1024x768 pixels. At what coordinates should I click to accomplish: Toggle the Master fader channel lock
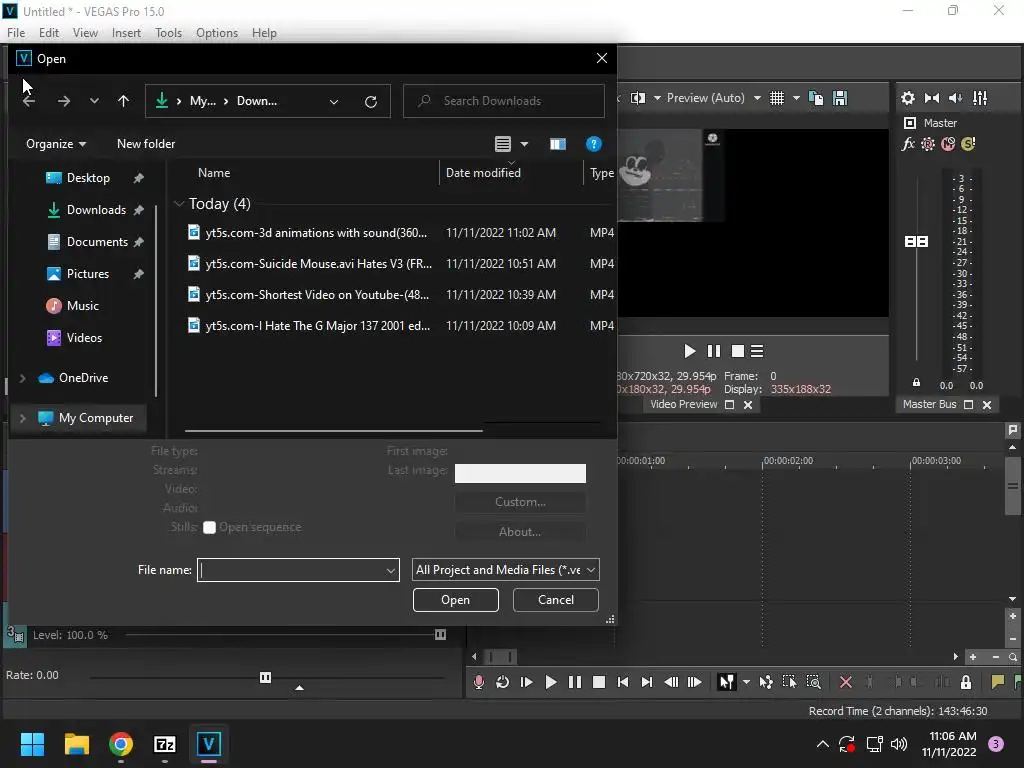[916, 383]
